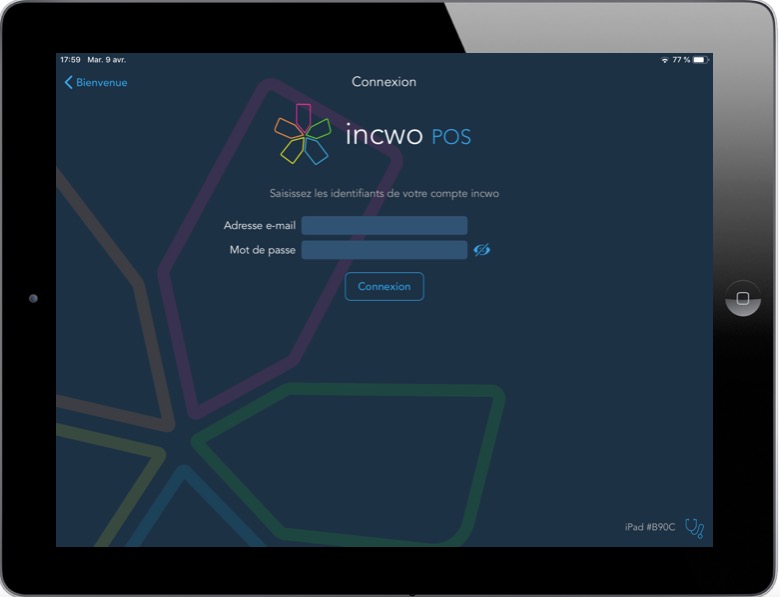780x597 pixels.
Task: Tap the 17:59 clock in status bar
Action: click(70, 60)
